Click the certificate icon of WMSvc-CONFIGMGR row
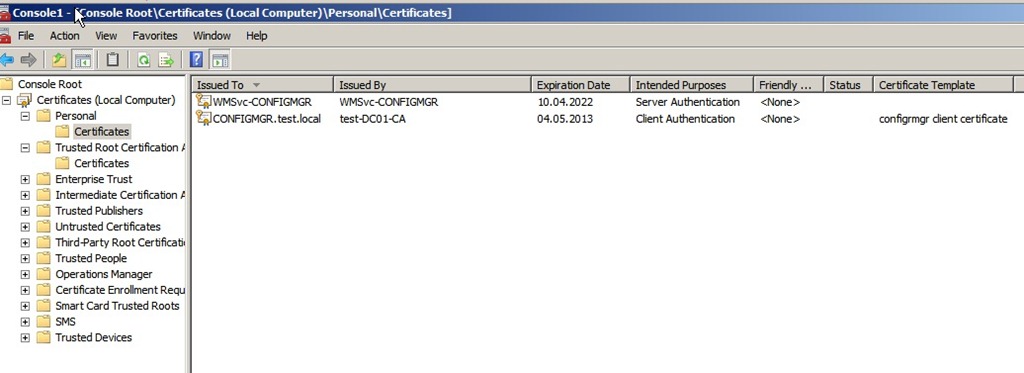Screen dimensions: 1024x373 point(204,102)
